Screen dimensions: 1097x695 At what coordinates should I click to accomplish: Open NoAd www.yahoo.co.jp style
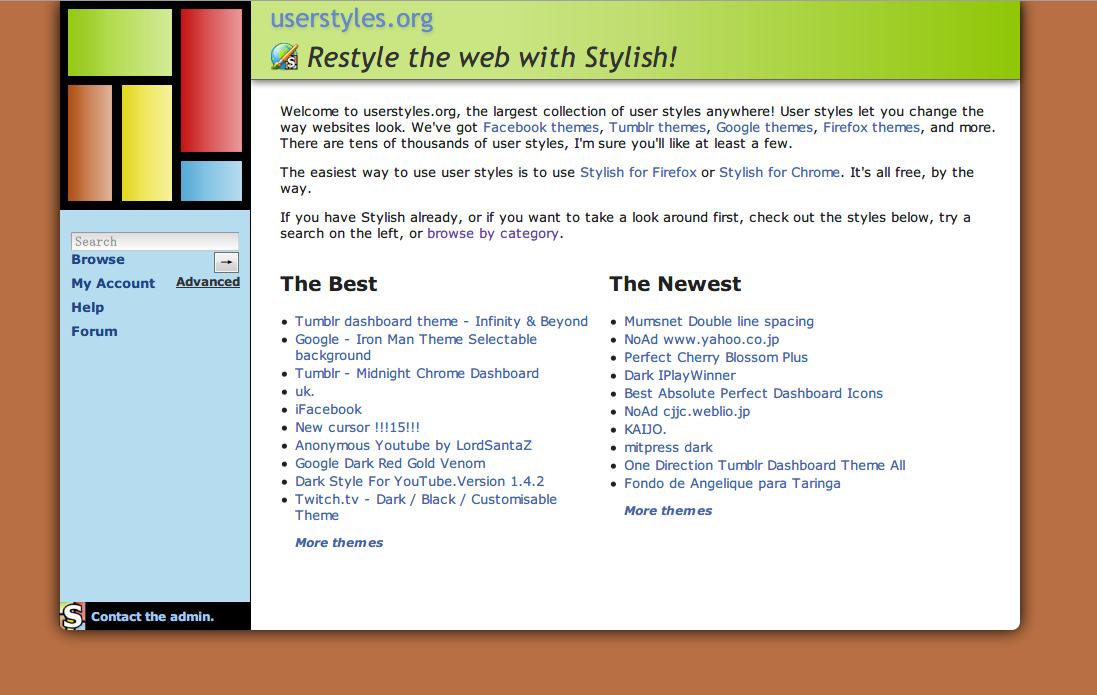(702, 339)
